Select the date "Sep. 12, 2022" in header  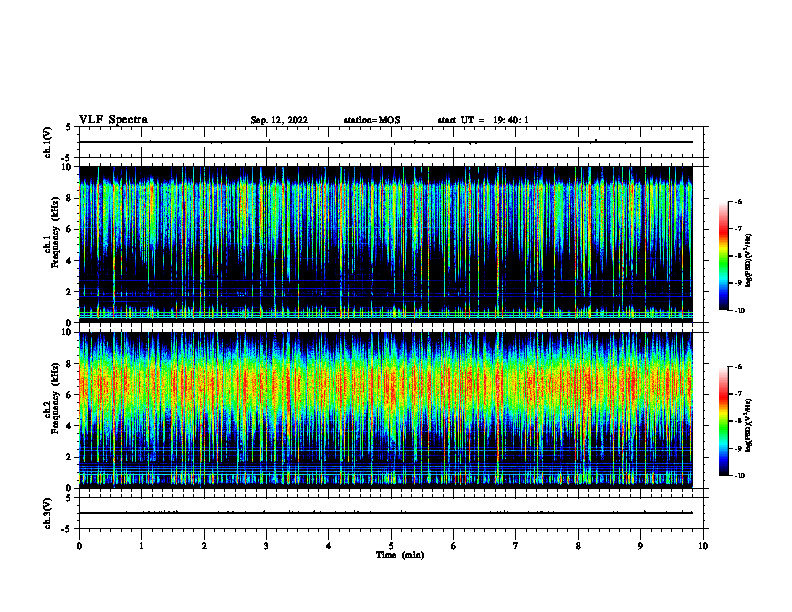(279, 120)
